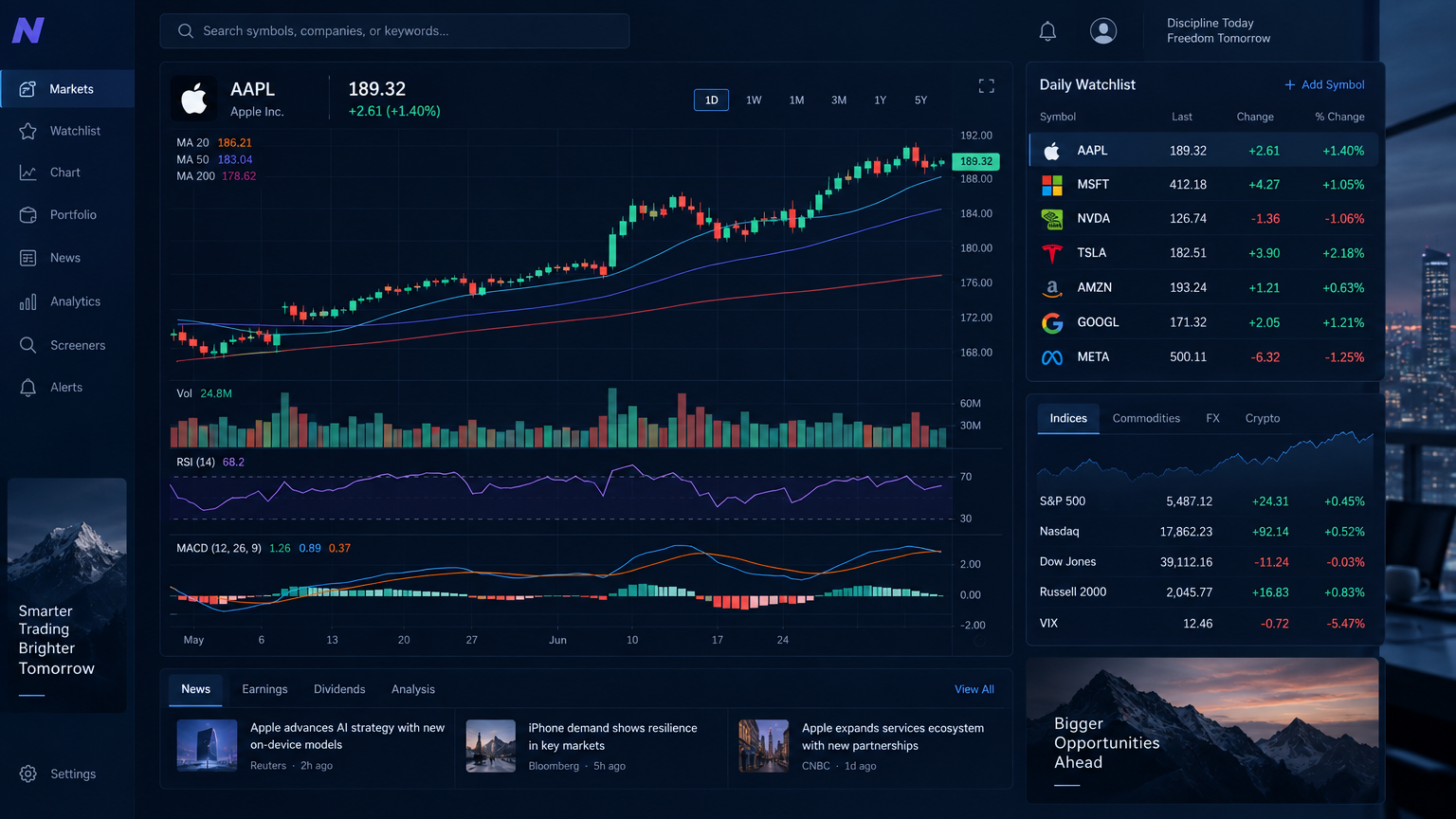
Task: Open Alerts bell in sidebar
Action: [x=28, y=388]
